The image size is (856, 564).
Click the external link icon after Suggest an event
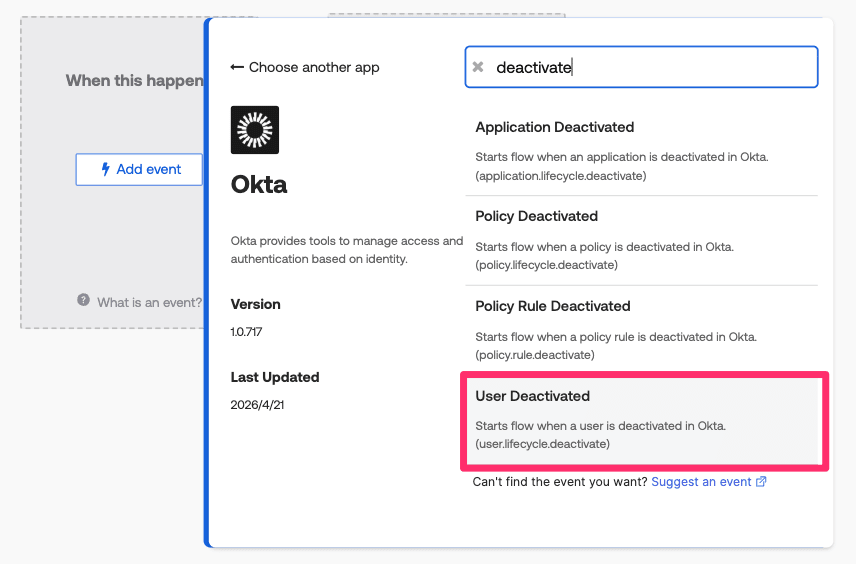pyautogui.click(x=761, y=482)
